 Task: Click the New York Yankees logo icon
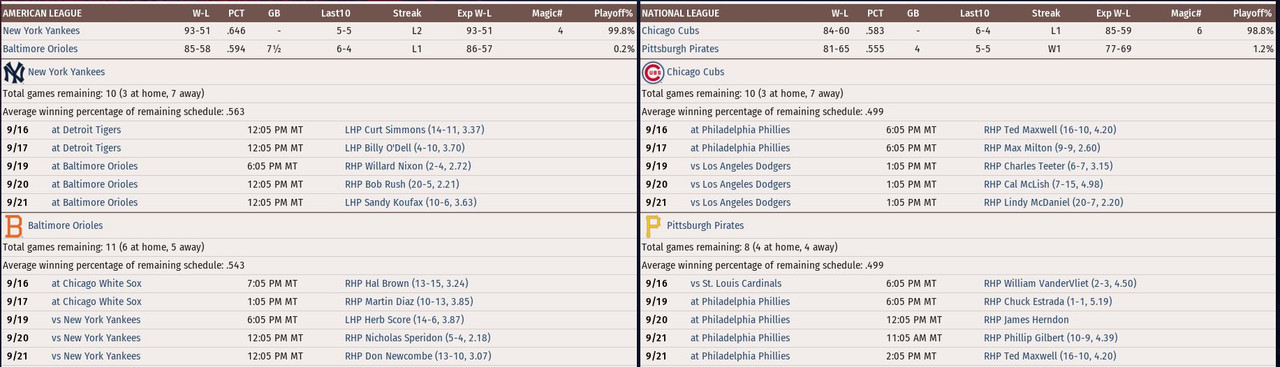pos(14,72)
